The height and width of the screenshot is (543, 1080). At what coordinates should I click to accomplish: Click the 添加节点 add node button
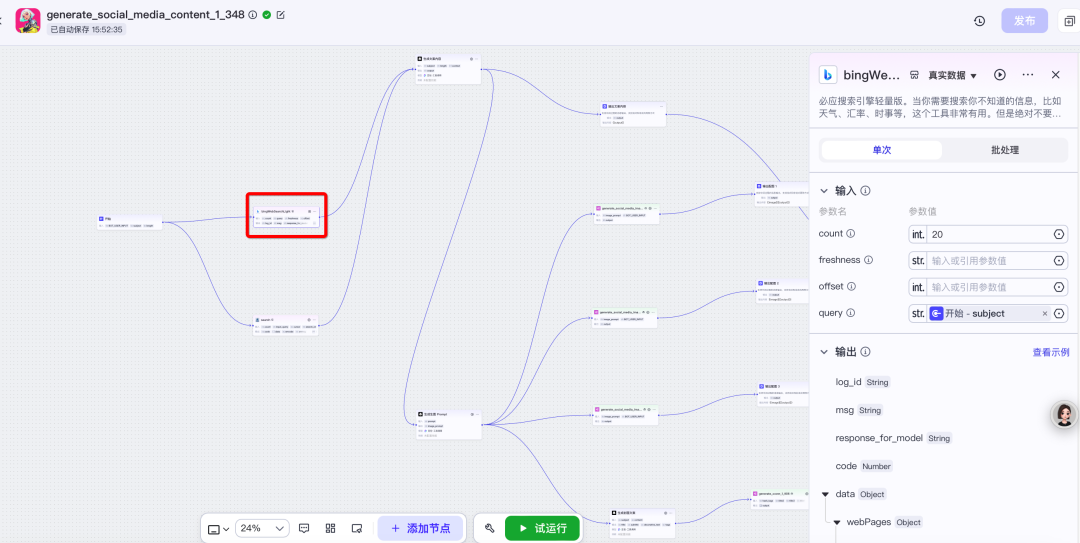click(x=420, y=528)
